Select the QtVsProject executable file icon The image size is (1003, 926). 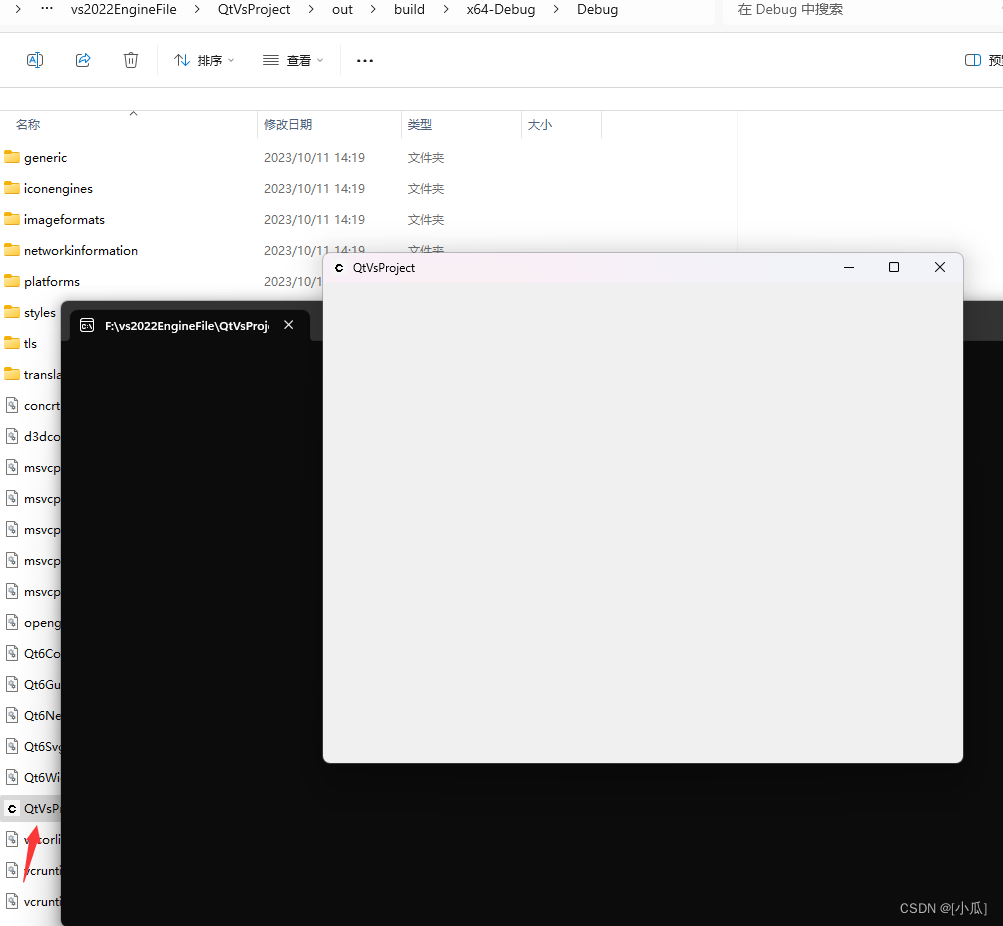(x=12, y=808)
